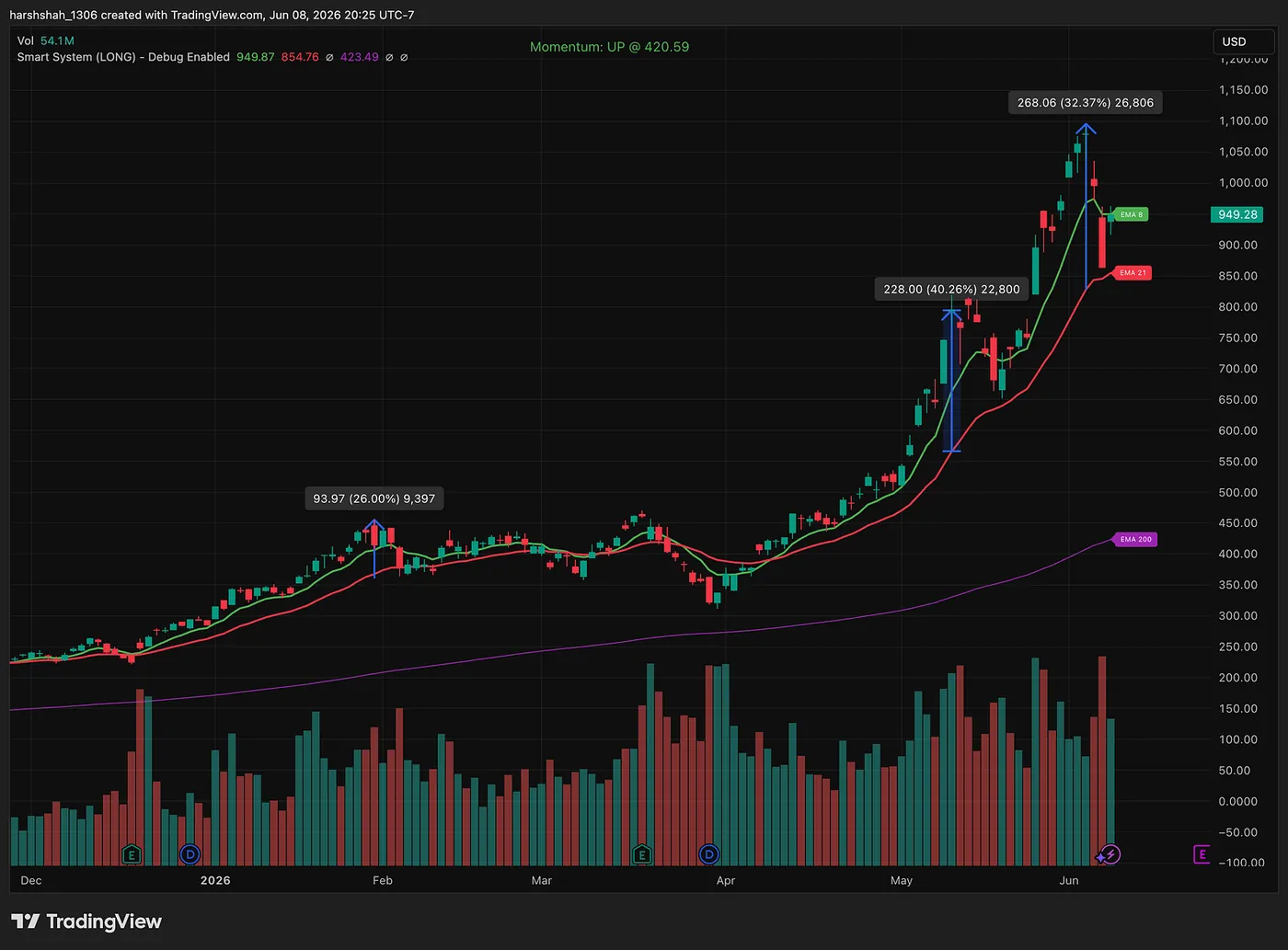
Task: Click the 1,150.00 price axis label
Action: point(1243,90)
